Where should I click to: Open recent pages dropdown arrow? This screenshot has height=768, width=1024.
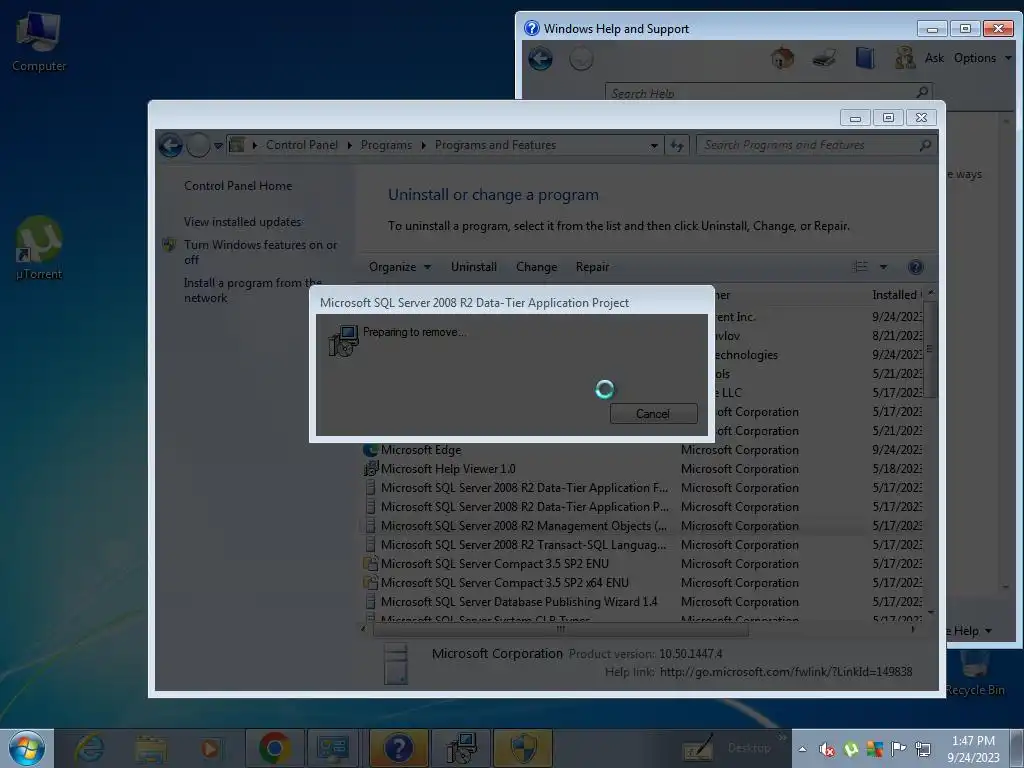pyautogui.click(x=218, y=145)
